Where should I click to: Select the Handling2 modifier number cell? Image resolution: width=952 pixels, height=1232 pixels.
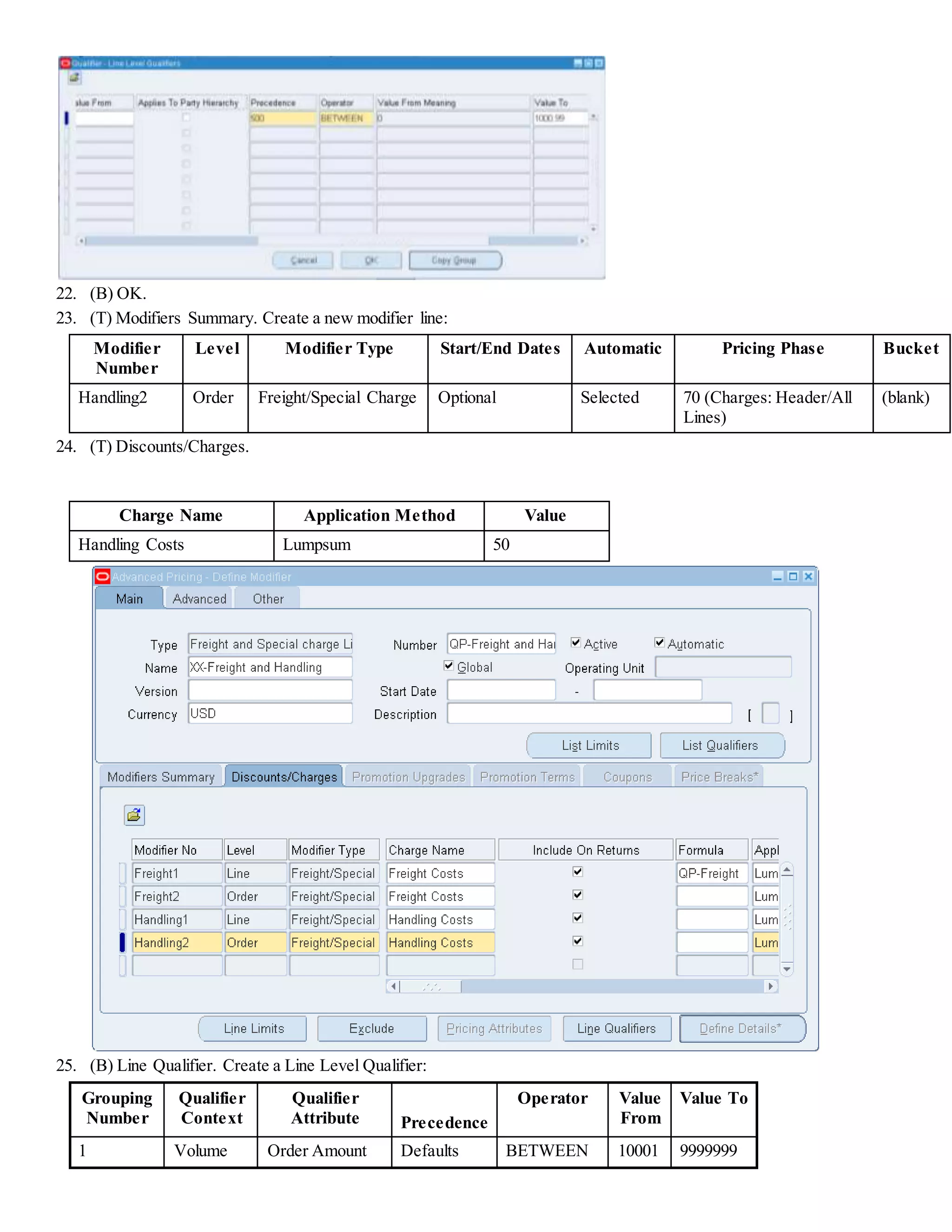click(177, 943)
